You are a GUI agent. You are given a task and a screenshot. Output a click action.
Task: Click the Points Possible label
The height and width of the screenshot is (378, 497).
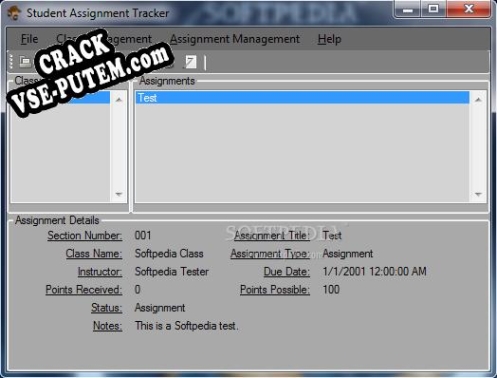275,290
